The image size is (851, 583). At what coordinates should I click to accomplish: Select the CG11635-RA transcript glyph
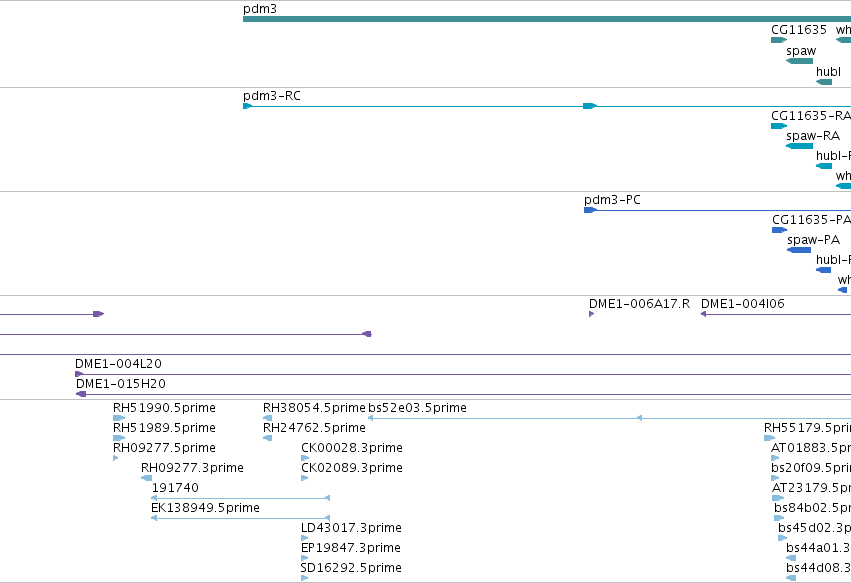point(779,126)
